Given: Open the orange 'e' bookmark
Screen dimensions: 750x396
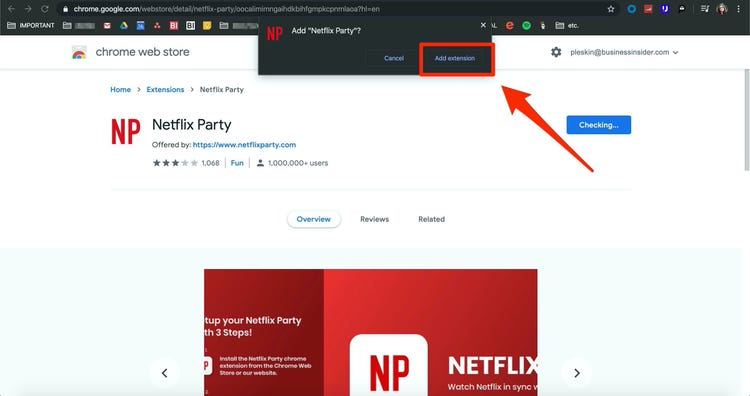Looking at the screenshot, I should [510, 25].
